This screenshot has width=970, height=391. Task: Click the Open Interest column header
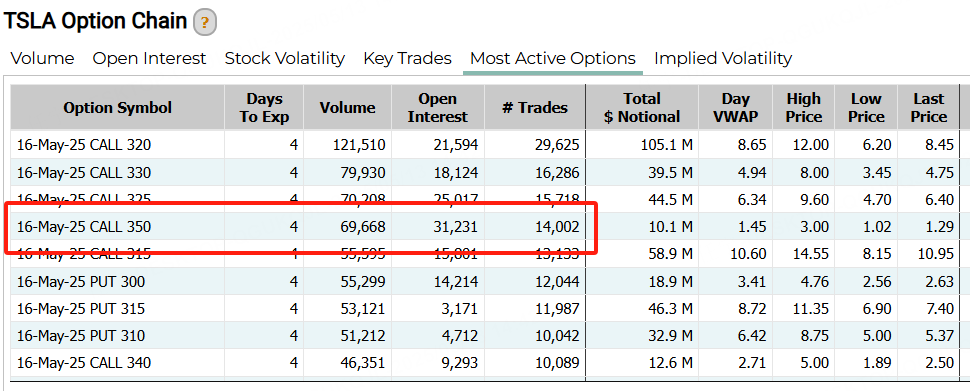click(438, 108)
